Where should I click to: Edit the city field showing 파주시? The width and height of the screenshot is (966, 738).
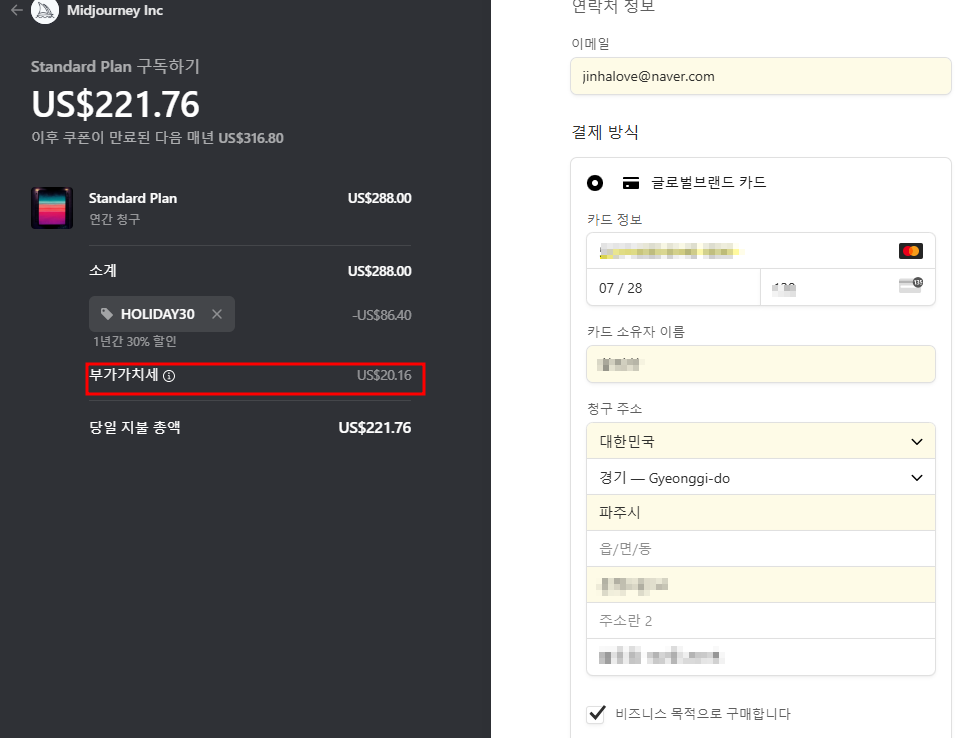click(x=761, y=513)
